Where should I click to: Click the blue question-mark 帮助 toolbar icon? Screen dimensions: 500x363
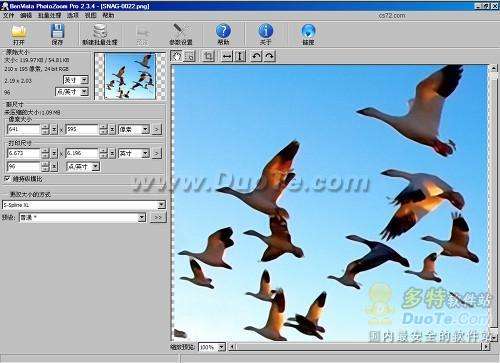tap(223, 31)
